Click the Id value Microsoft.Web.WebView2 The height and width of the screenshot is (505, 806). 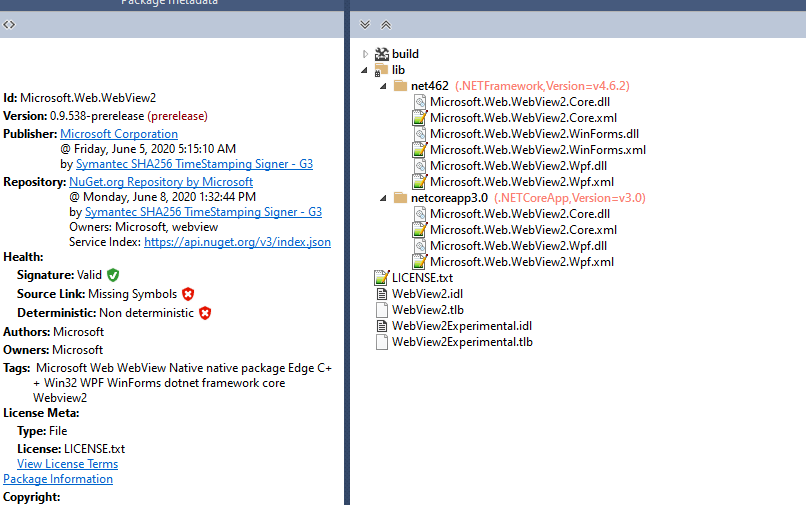pyautogui.click(x=88, y=98)
